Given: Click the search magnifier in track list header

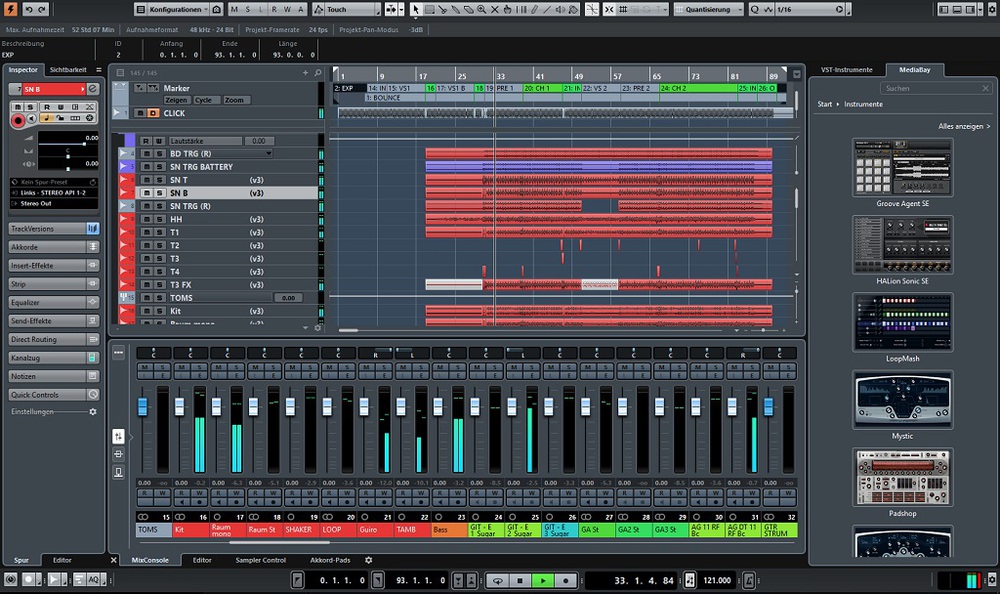Looking at the screenshot, I should click(318, 73).
